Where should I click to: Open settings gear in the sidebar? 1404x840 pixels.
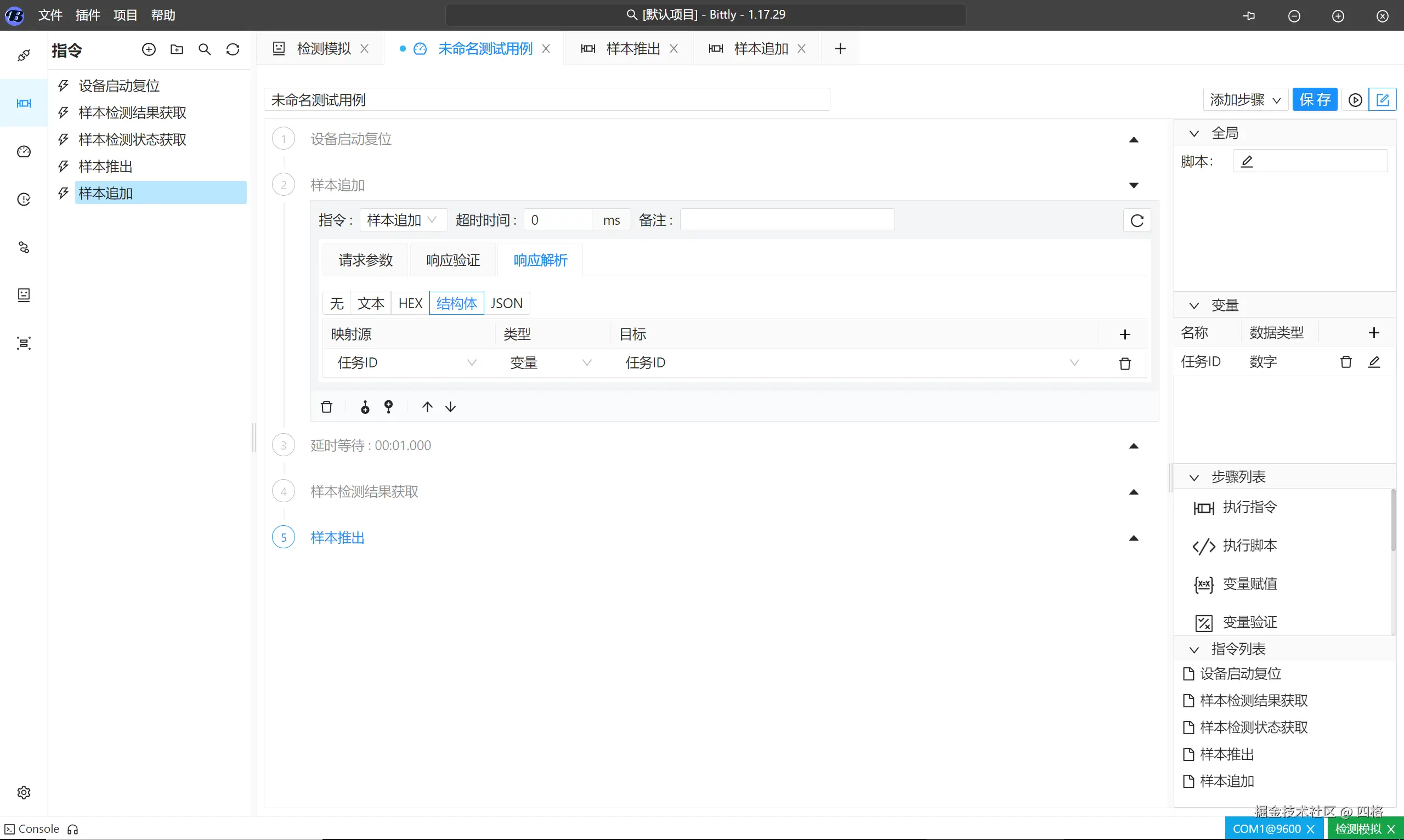(24, 792)
